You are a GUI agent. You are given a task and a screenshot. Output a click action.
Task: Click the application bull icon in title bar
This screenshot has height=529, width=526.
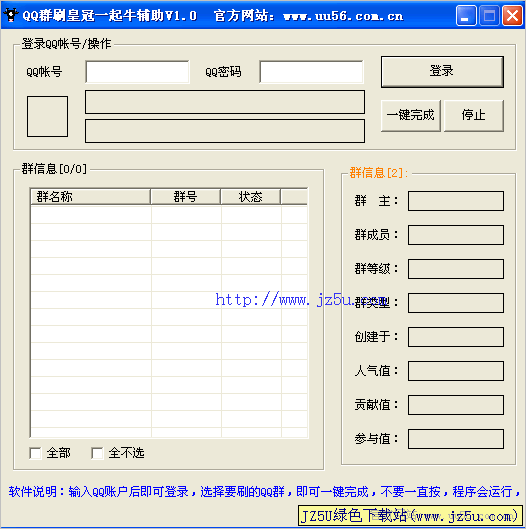[x=11, y=15]
